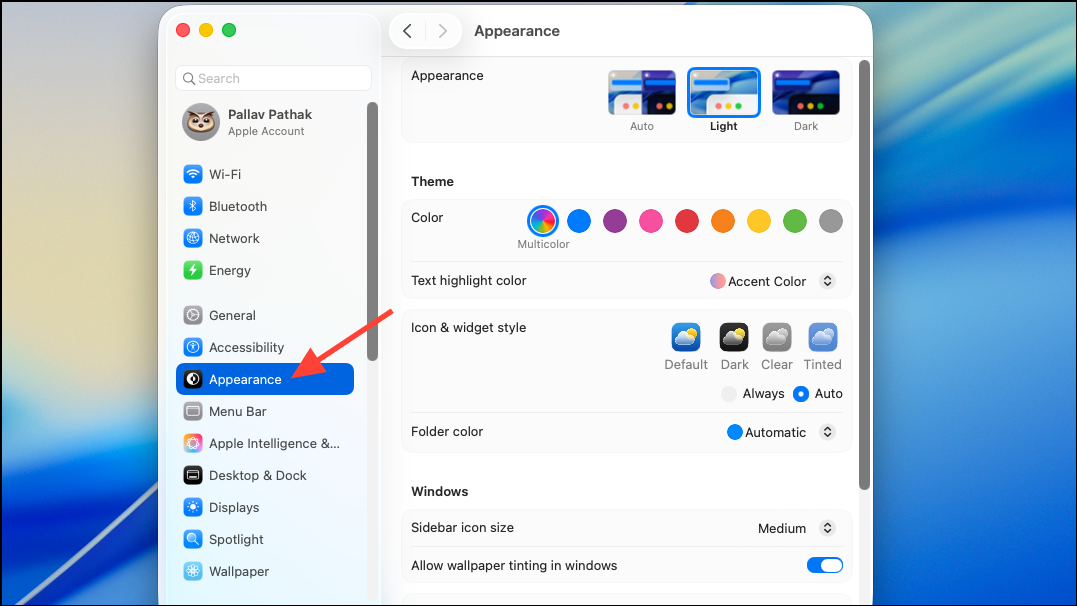Viewport: 1077px width, 606px height.
Task: Click the Search input field
Action: (x=273, y=78)
